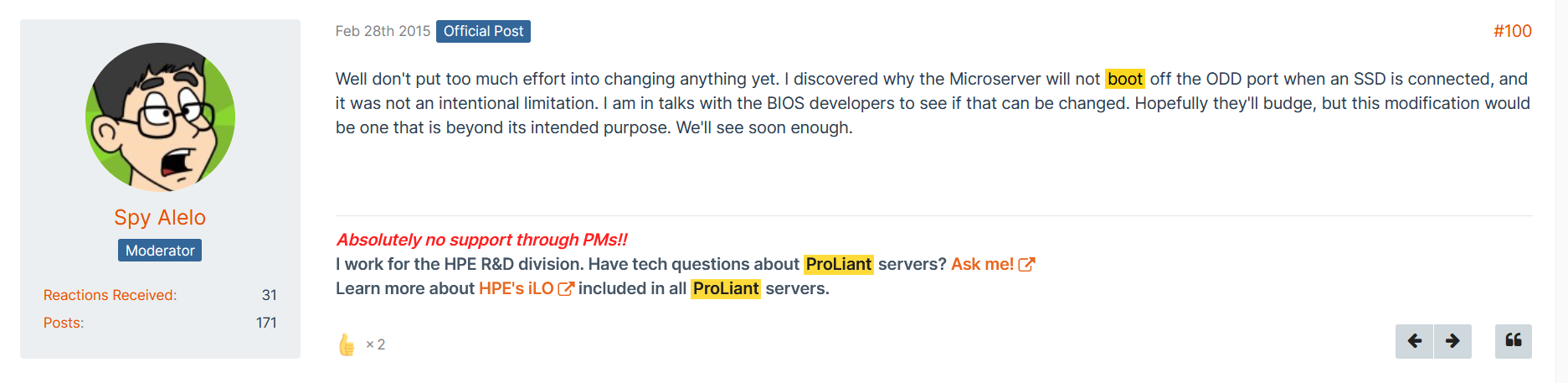
Task: Click external-link icon beside "Ask me!"
Action: [1026, 265]
